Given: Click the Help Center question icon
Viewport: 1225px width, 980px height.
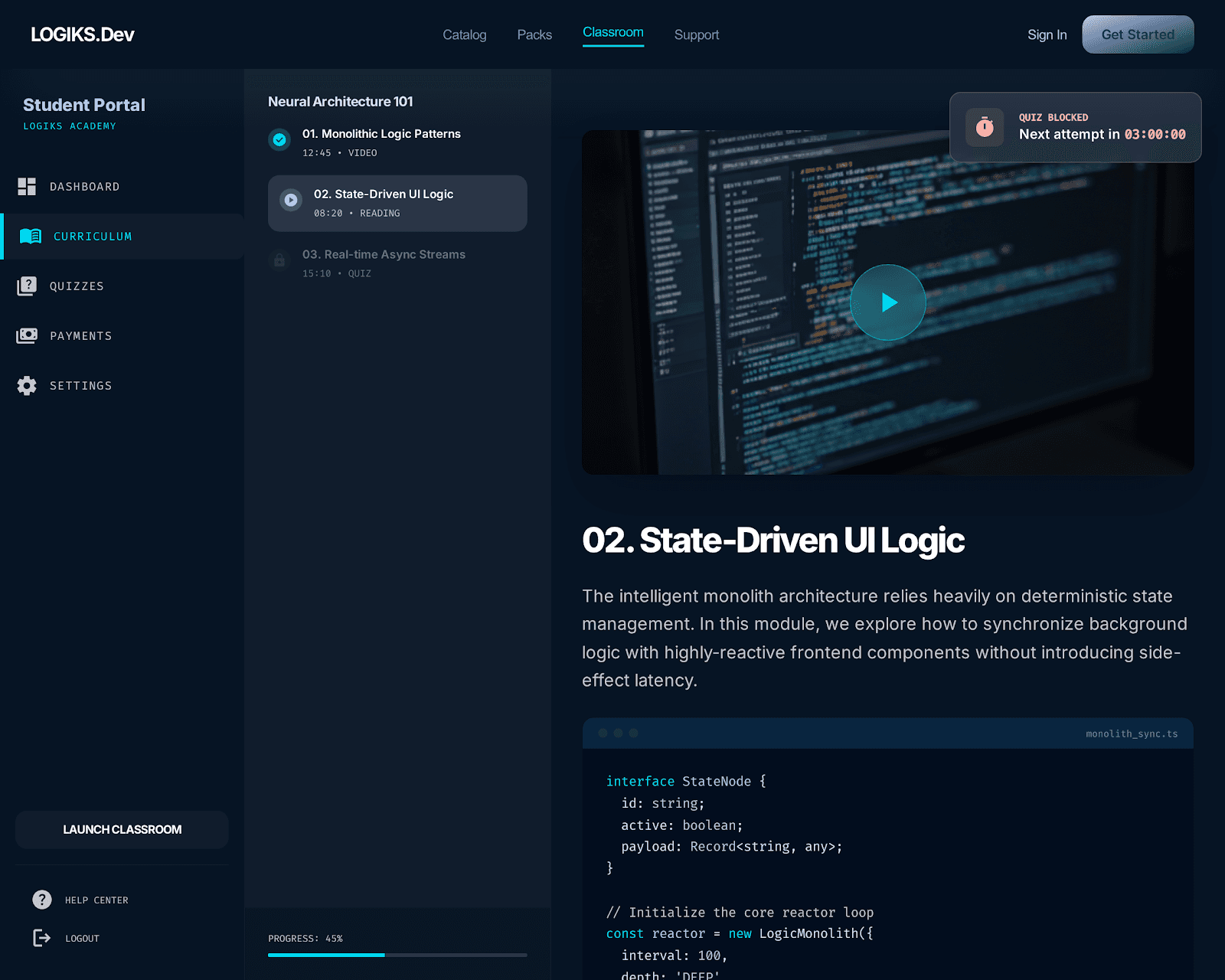Looking at the screenshot, I should [x=42, y=900].
